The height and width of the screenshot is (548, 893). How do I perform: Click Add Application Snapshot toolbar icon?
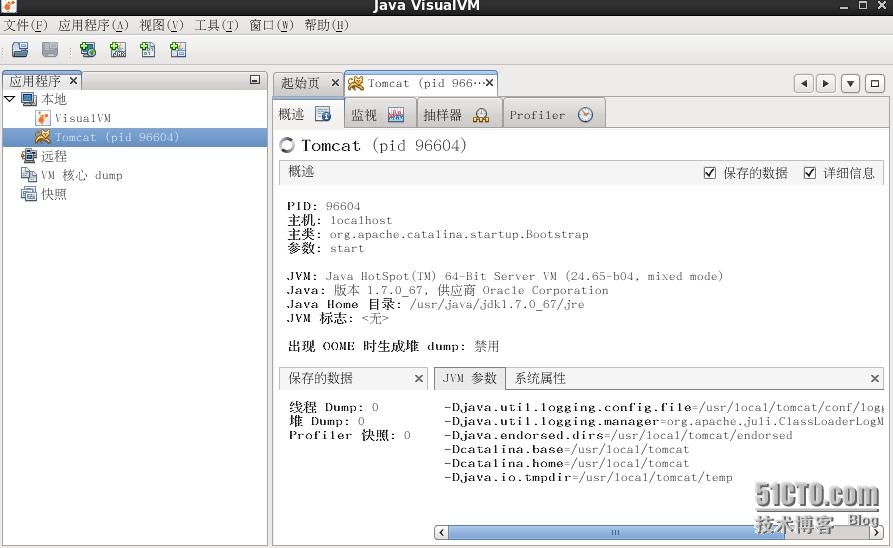[x=178, y=50]
